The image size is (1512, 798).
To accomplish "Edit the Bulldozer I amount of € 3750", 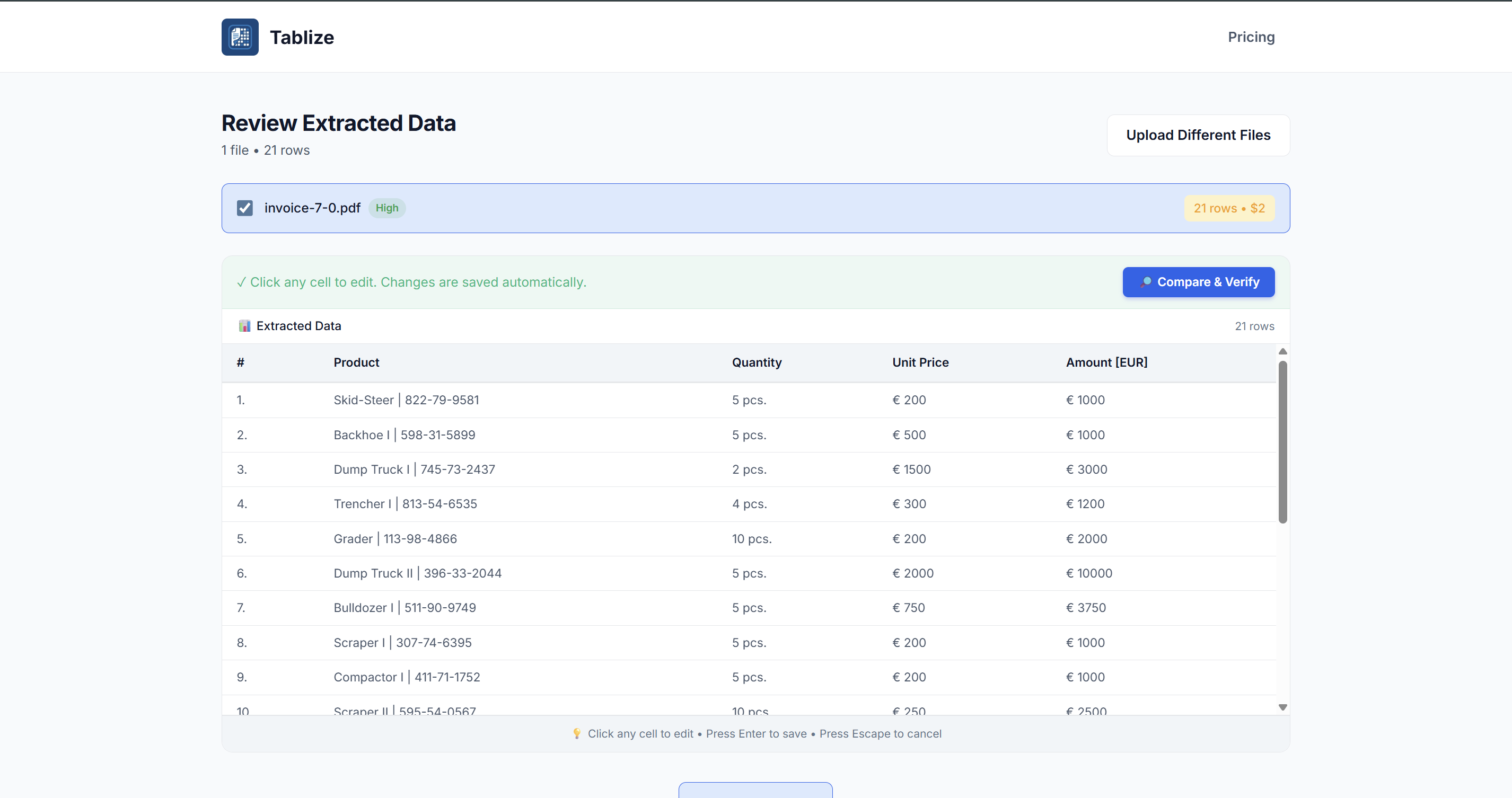I will pos(1086,607).
